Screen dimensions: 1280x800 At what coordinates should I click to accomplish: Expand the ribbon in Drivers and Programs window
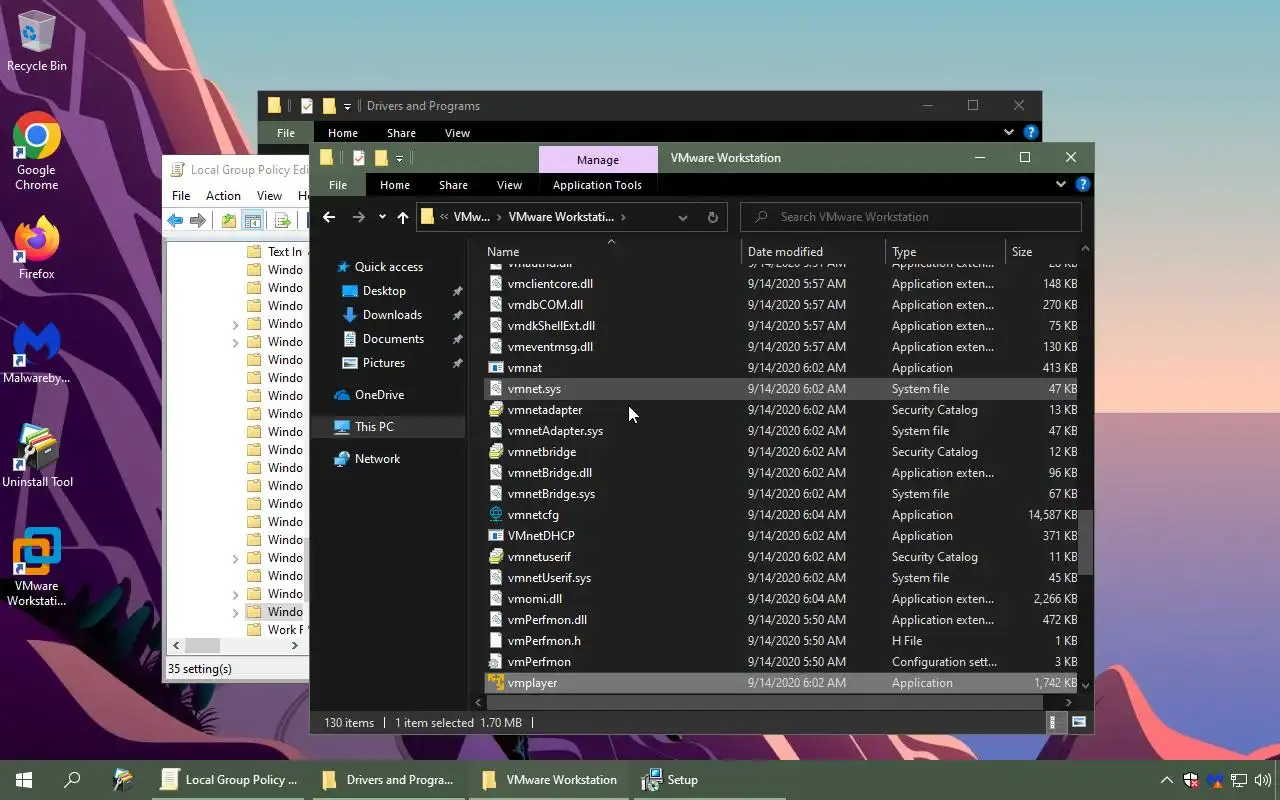click(x=1009, y=132)
